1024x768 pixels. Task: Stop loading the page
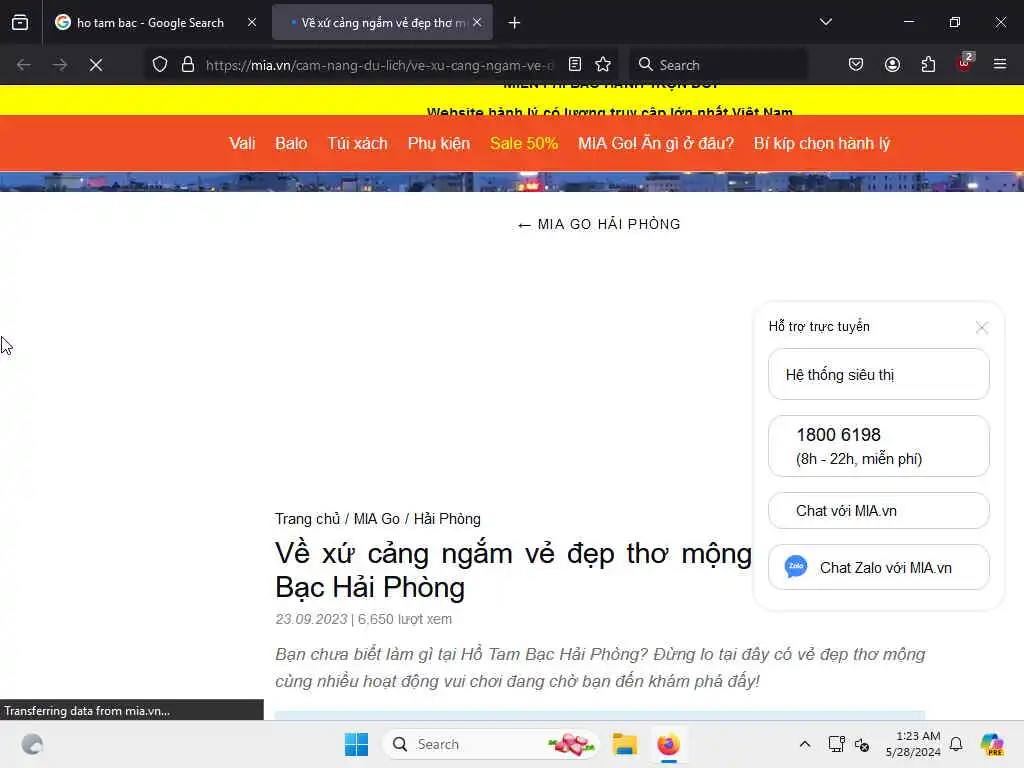click(96, 65)
